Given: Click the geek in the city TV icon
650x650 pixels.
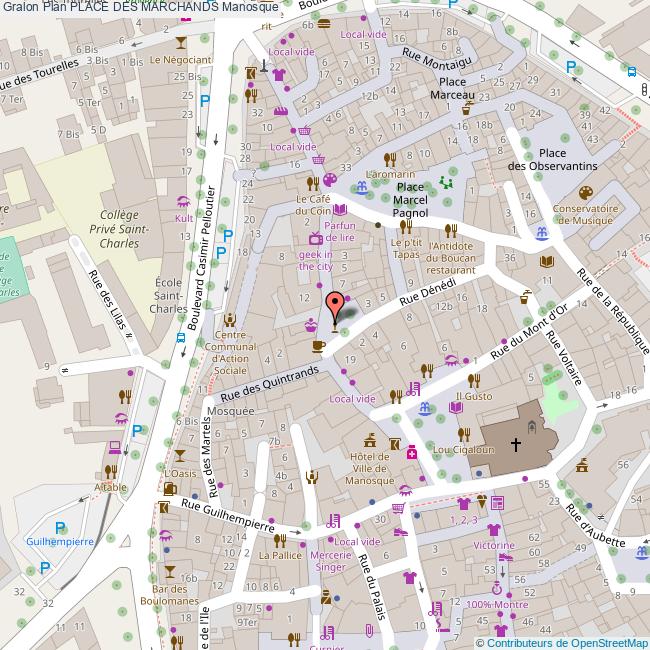Looking at the screenshot, I should point(316,238).
